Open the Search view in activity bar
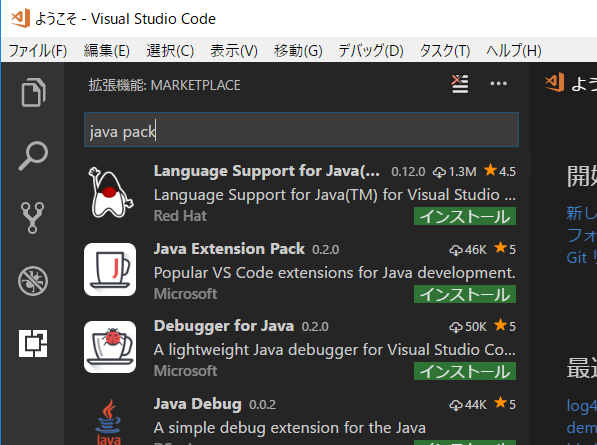 (33, 156)
